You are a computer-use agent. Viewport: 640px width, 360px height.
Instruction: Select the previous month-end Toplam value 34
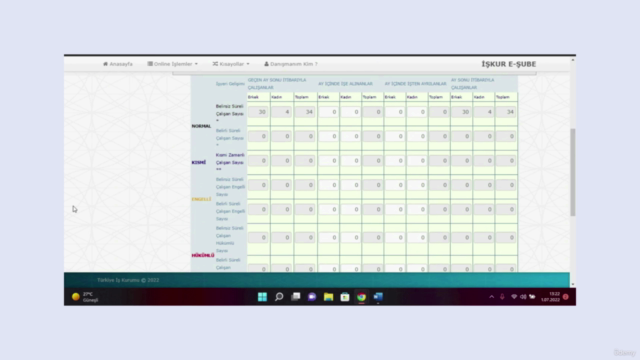pos(304,112)
